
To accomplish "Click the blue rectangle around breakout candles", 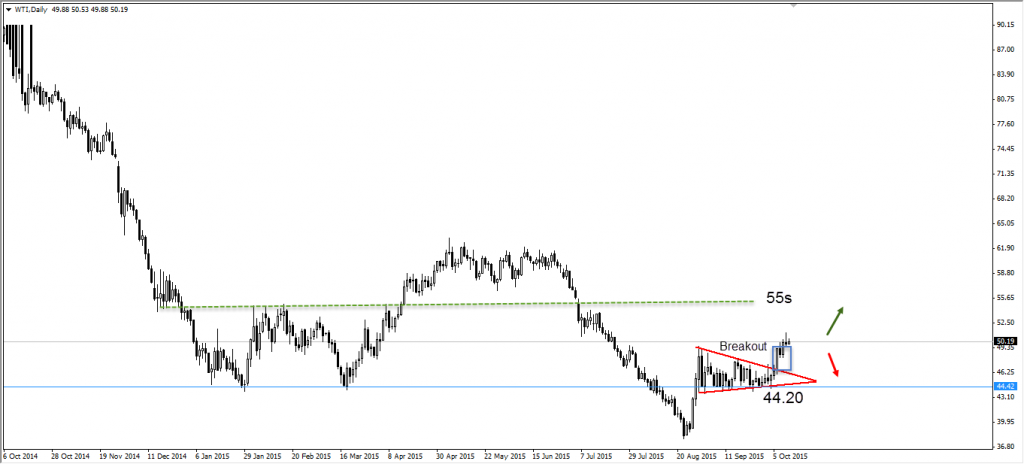I will [x=782, y=359].
